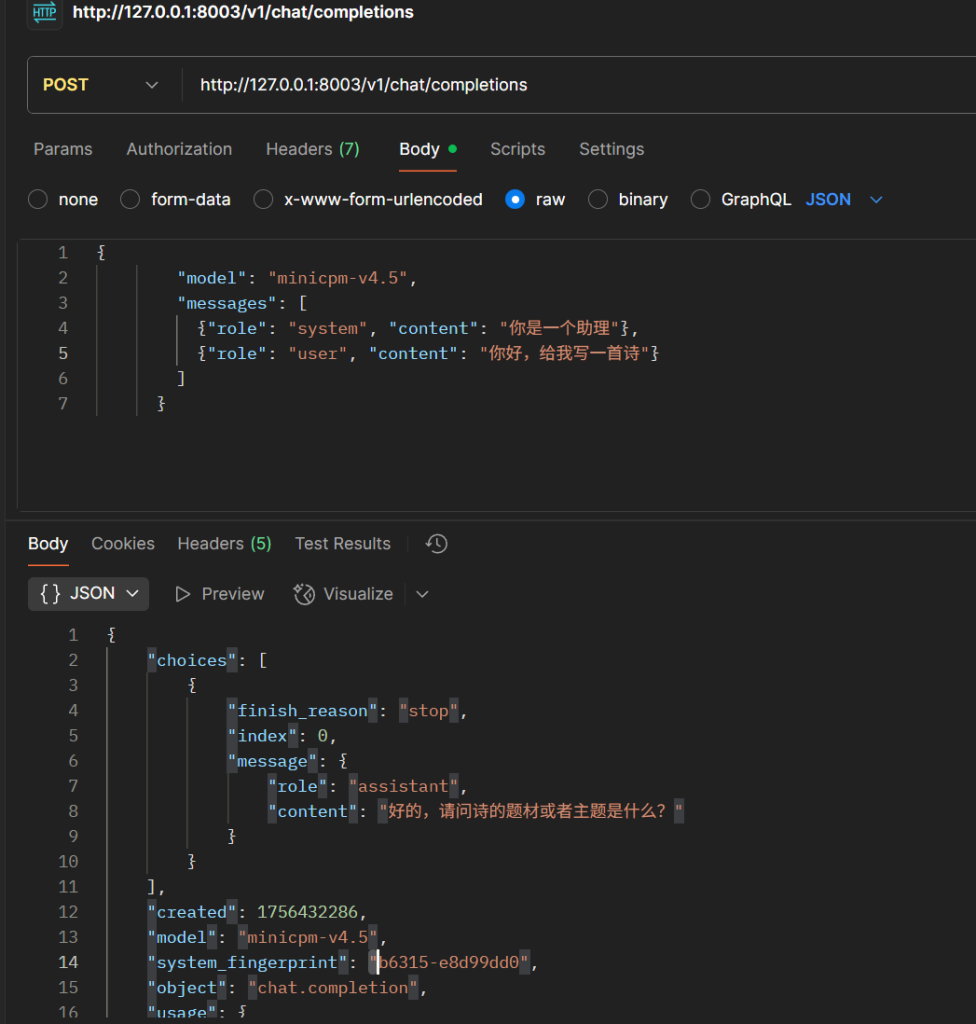Image resolution: width=976 pixels, height=1024 pixels.
Task: Expand the chevron next to Visualize
Action: coord(422,594)
